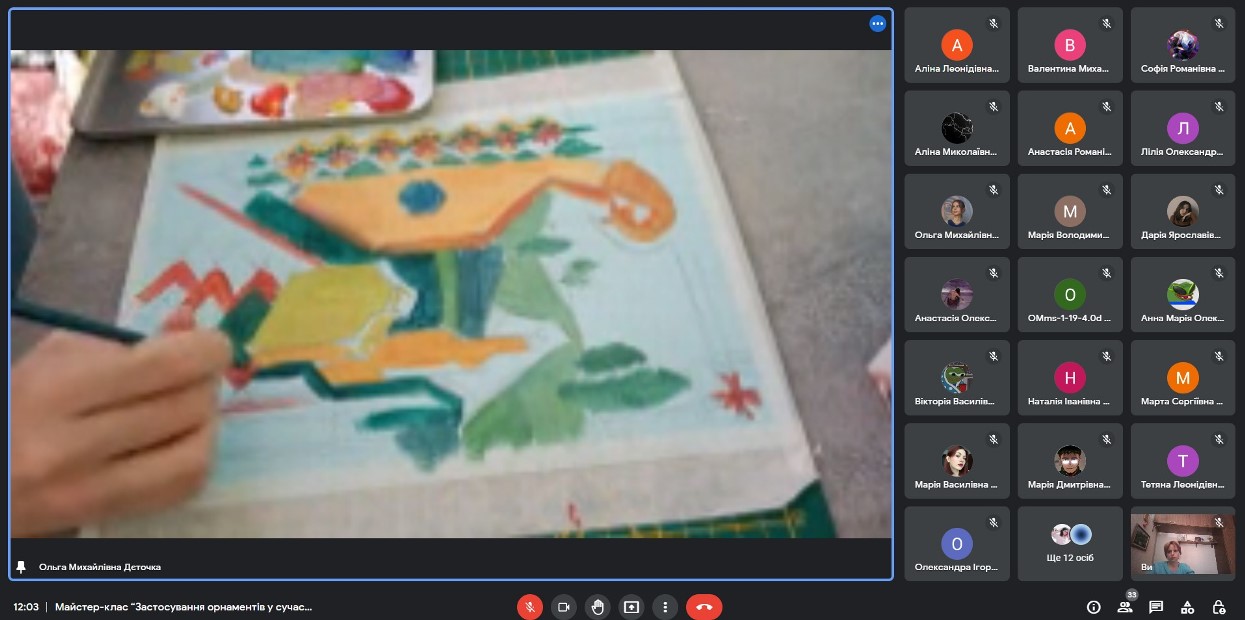Select the purple Л avatar of Лілія Олександр

[x=1183, y=128]
